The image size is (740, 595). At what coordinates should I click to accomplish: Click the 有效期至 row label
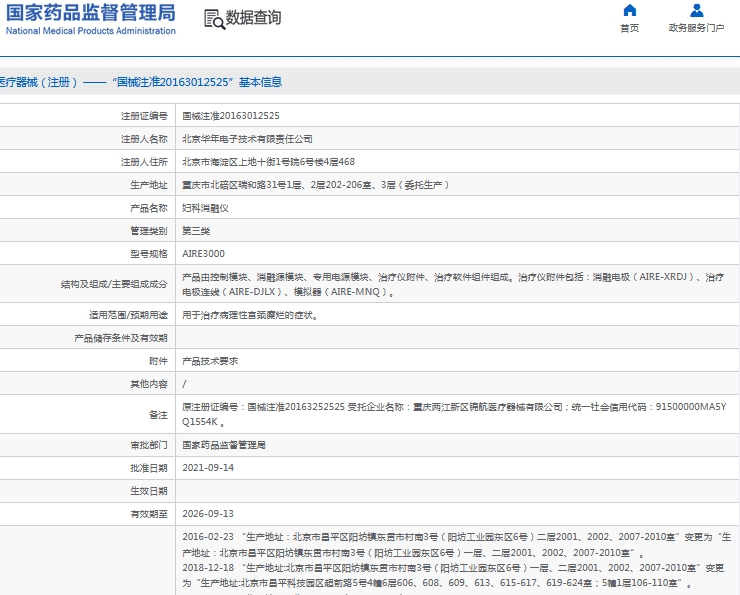point(149,514)
